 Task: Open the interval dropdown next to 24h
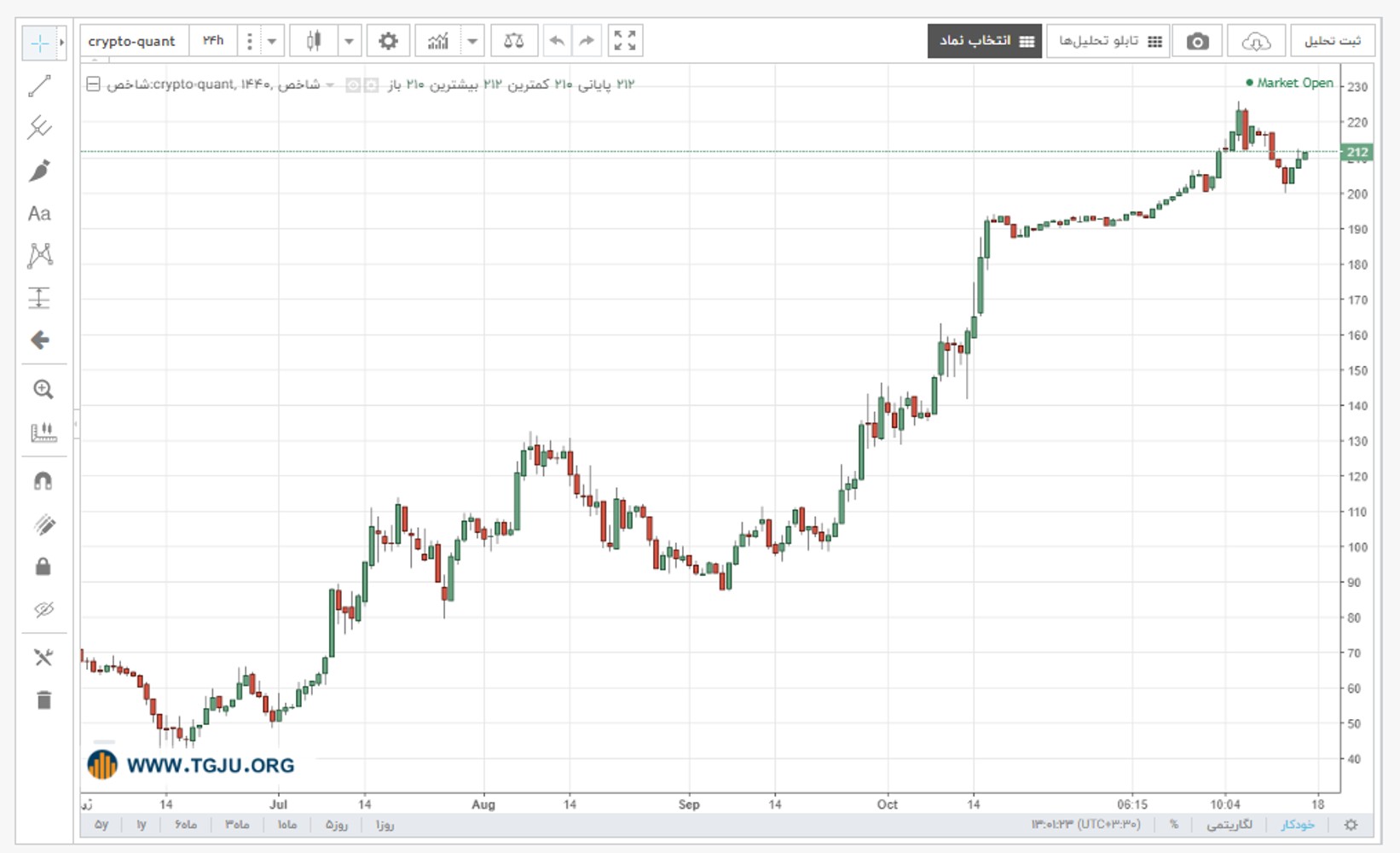click(x=272, y=41)
